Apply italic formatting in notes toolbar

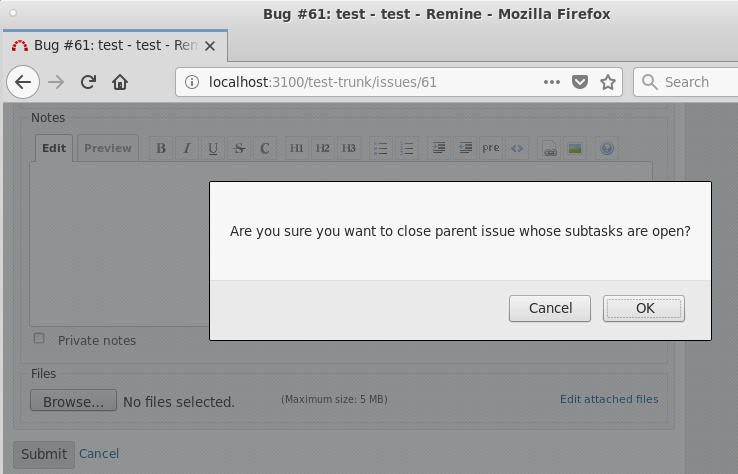[x=187, y=148]
